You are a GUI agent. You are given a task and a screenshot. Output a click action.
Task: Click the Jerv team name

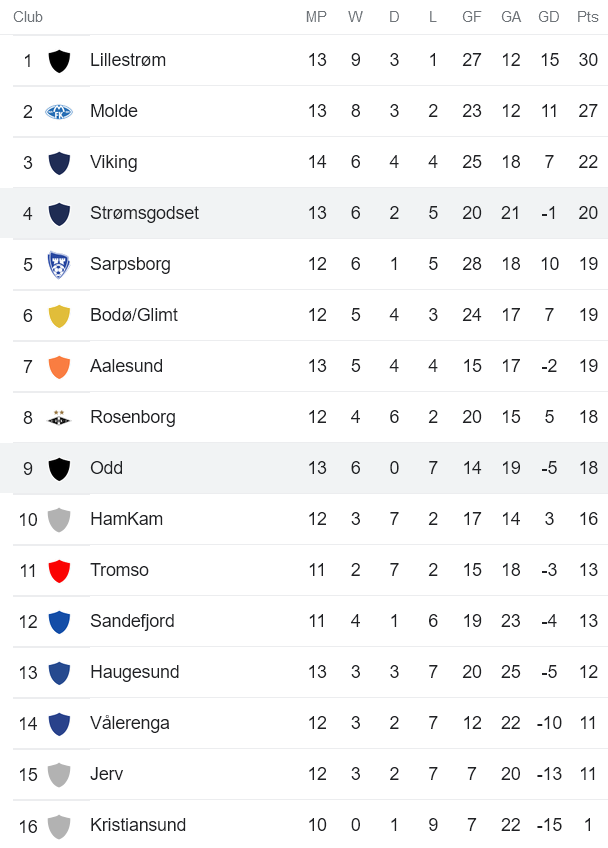(106, 774)
